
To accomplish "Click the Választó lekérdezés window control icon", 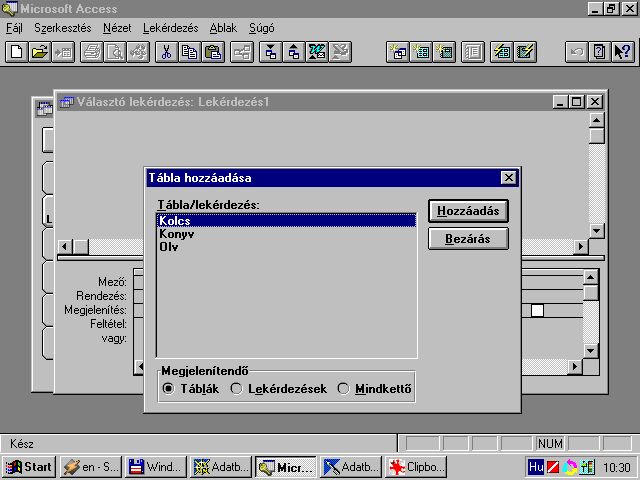I will pyautogui.click(x=67, y=102).
